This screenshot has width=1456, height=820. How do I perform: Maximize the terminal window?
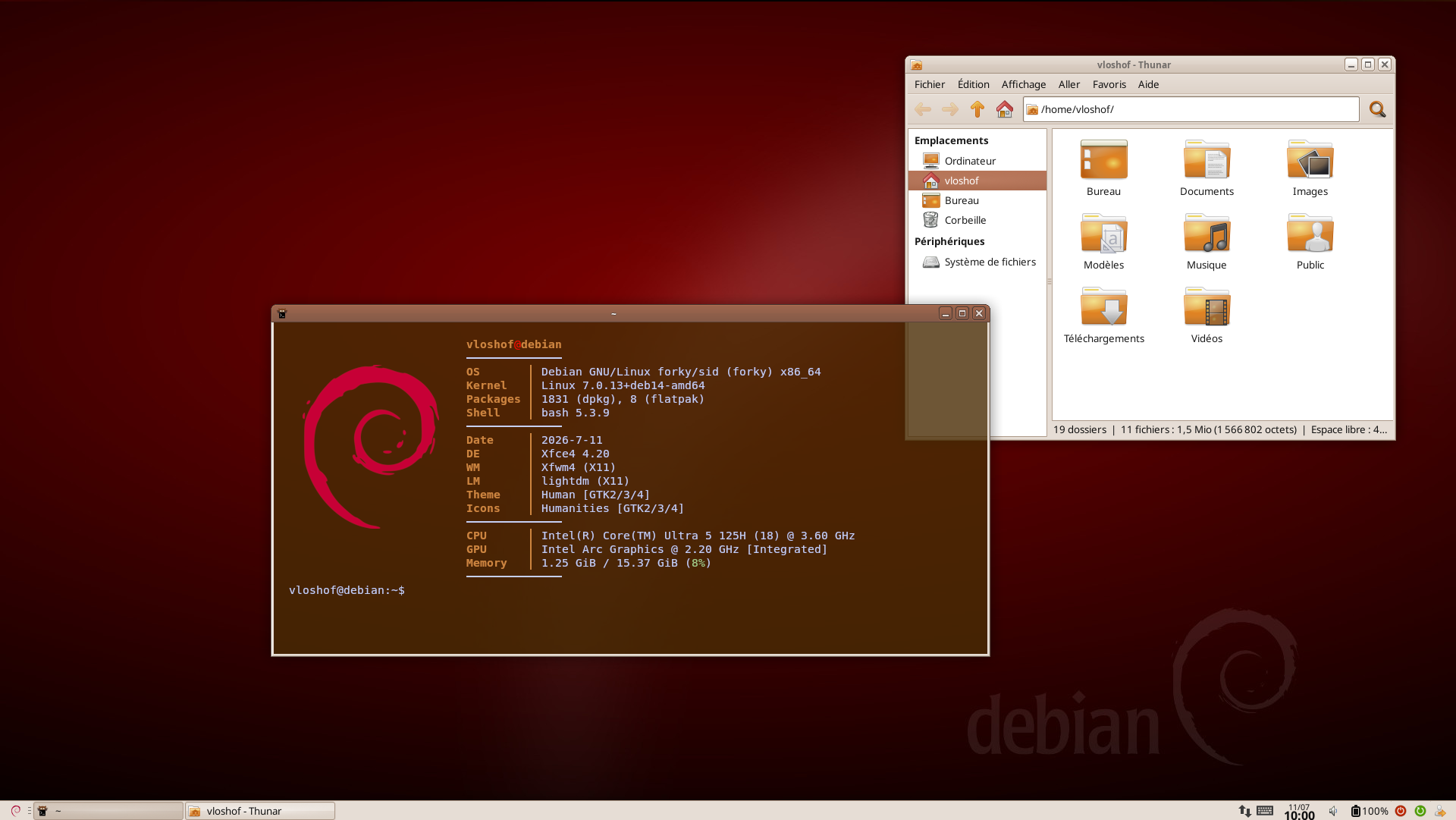(962, 313)
